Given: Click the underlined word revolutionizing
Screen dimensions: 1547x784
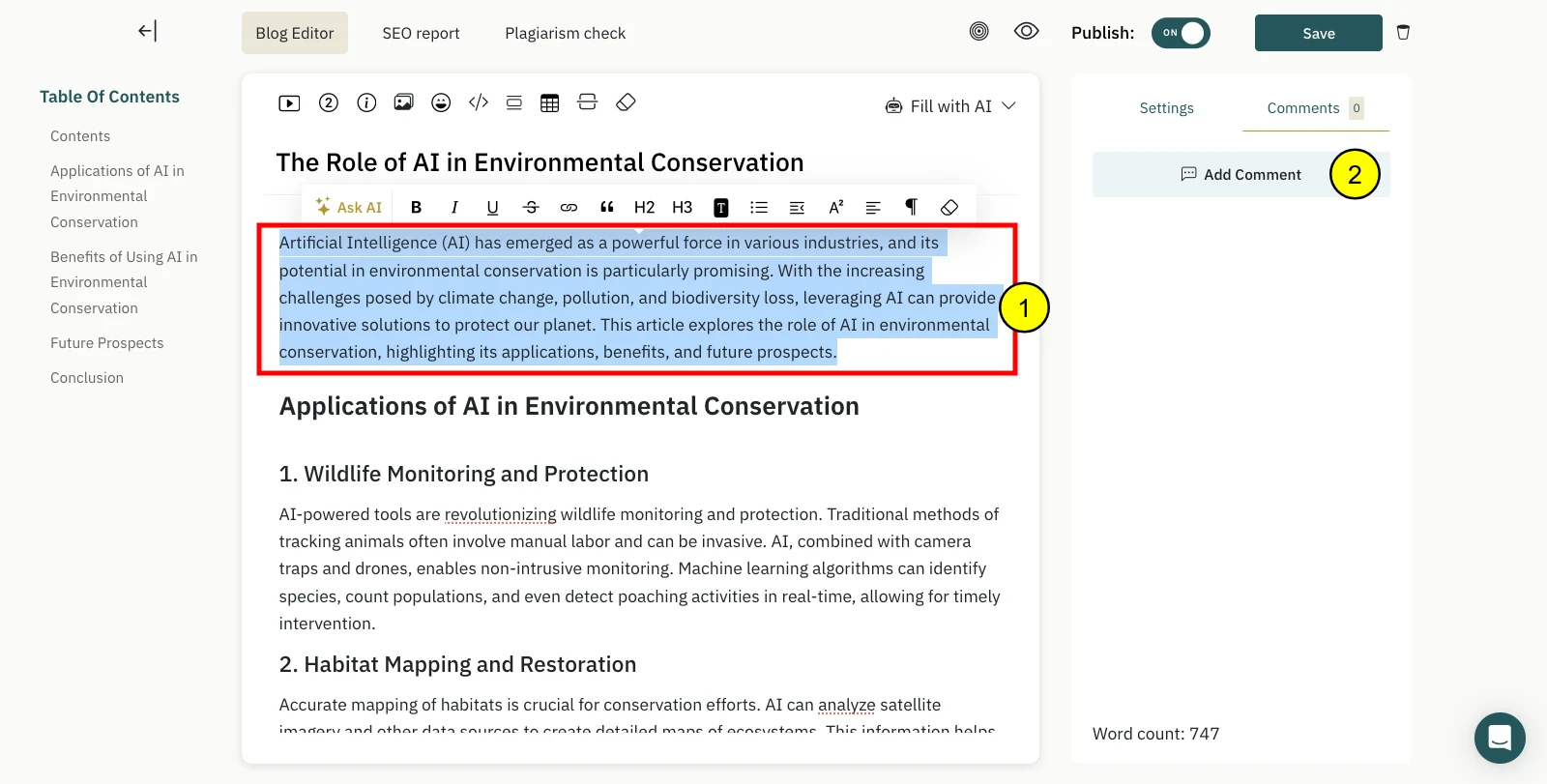Looking at the screenshot, I should 500,514.
